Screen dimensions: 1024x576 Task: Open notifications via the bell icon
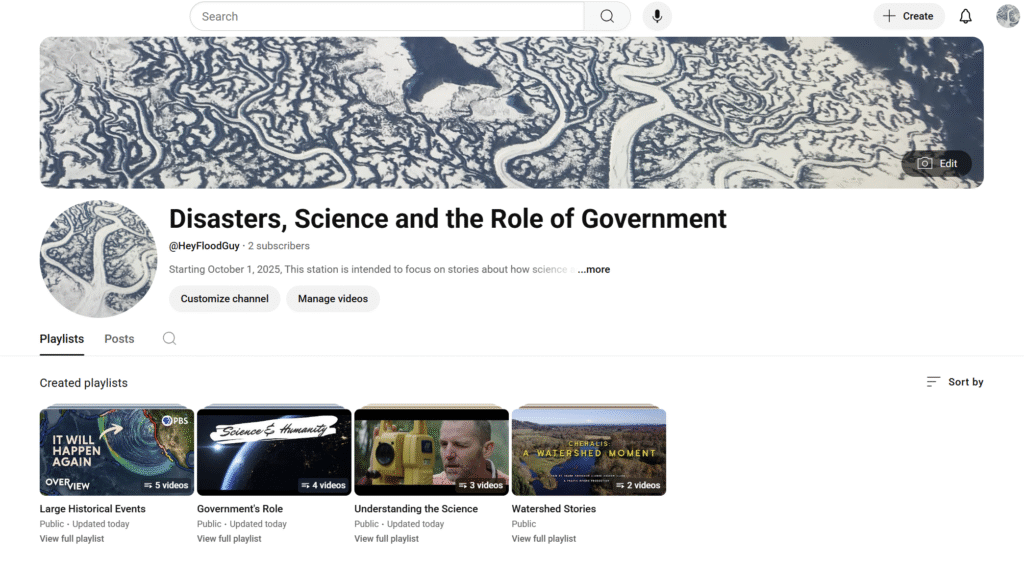coord(965,16)
